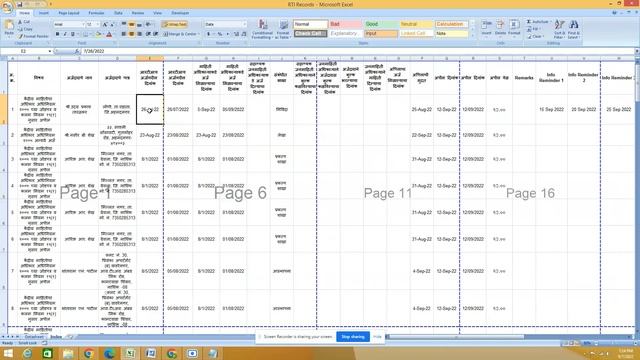The height and width of the screenshot is (360, 640).
Task: Increase font size with Grow Font icon
Action: tap(105, 24)
